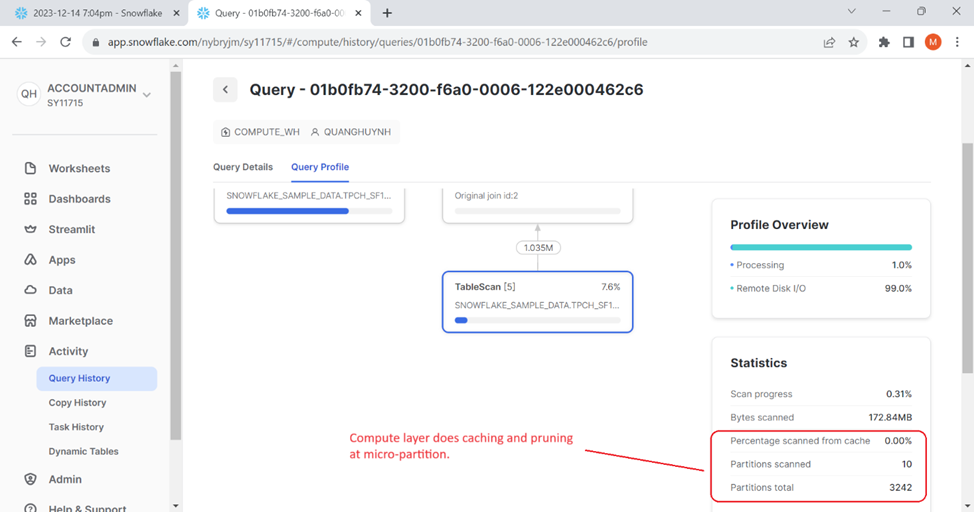Open the browser tab search chevron
The width and height of the screenshot is (974, 512).
tap(851, 12)
